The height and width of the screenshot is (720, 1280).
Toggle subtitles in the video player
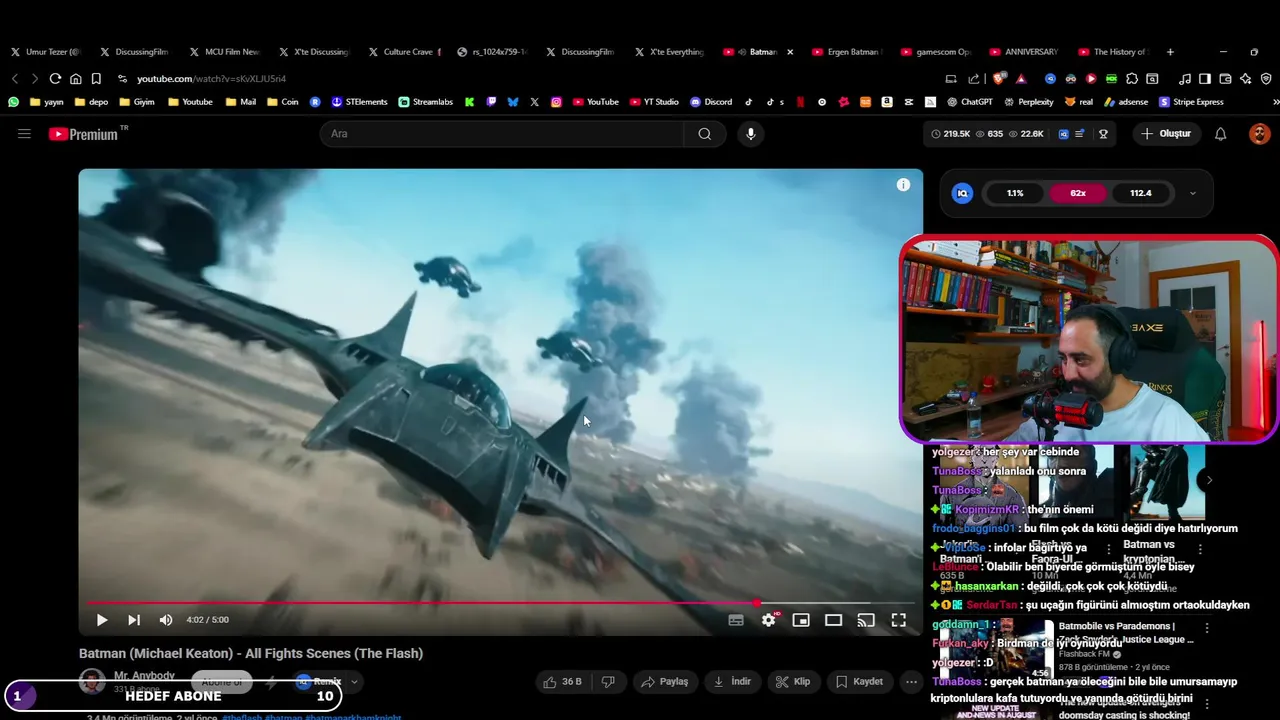(x=736, y=620)
